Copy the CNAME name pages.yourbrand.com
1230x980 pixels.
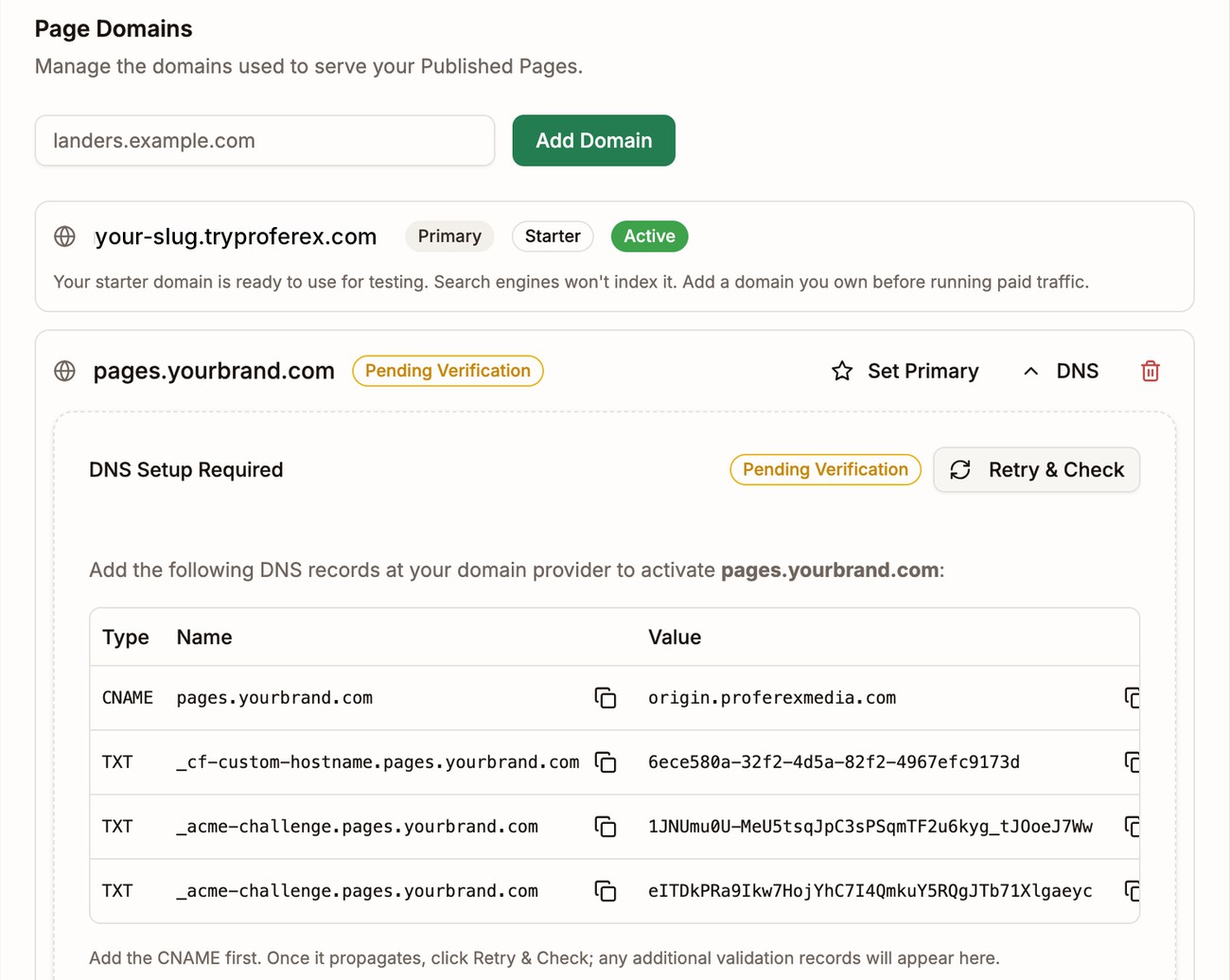606,698
